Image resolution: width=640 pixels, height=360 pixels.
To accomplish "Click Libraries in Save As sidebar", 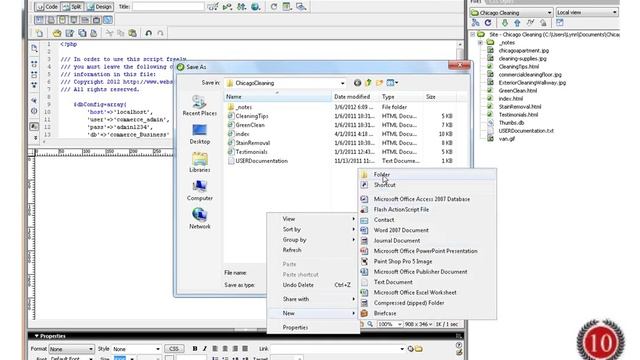I will (x=200, y=162).
